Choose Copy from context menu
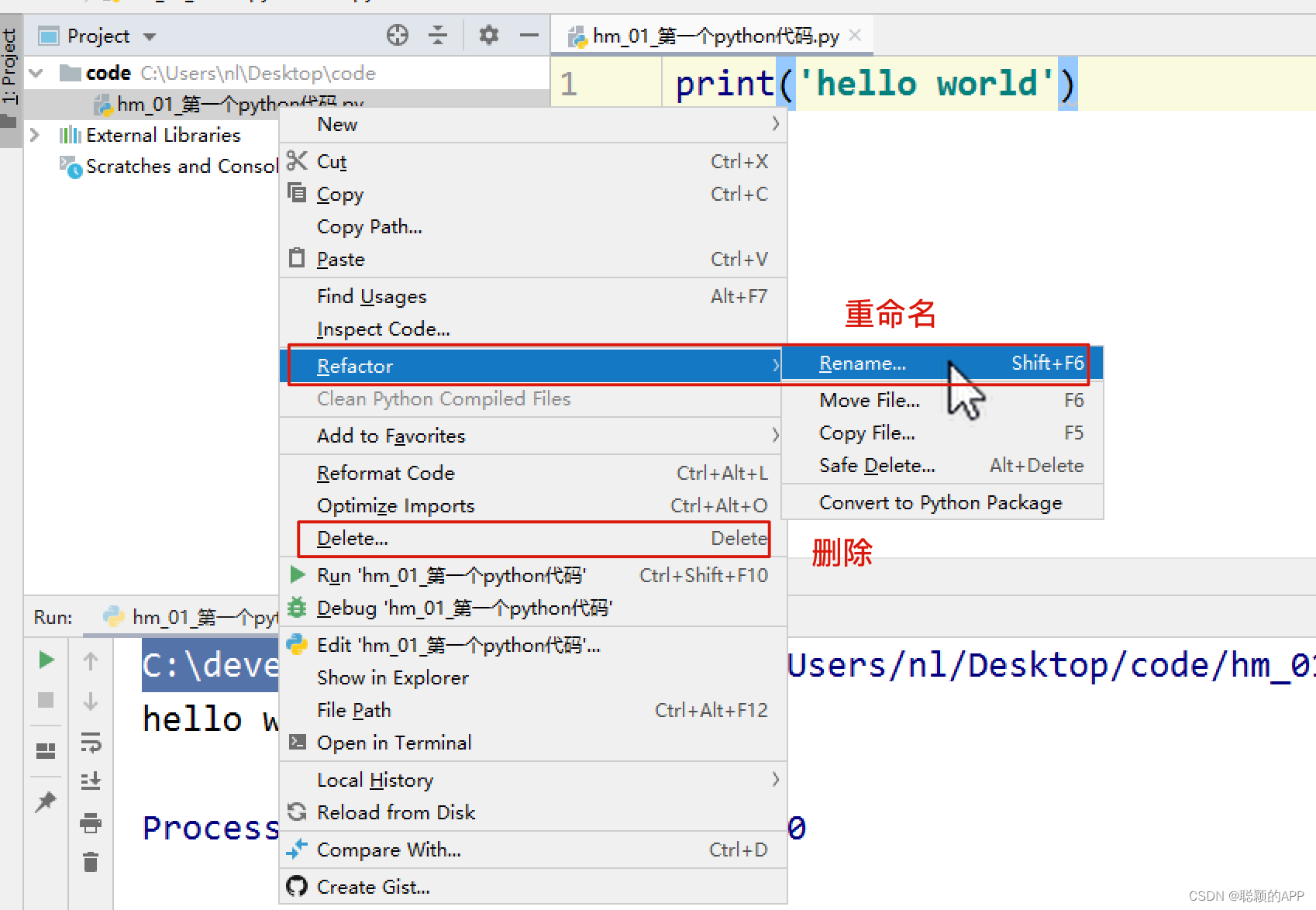Viewport: 1316px width, 910px height. 533,194
